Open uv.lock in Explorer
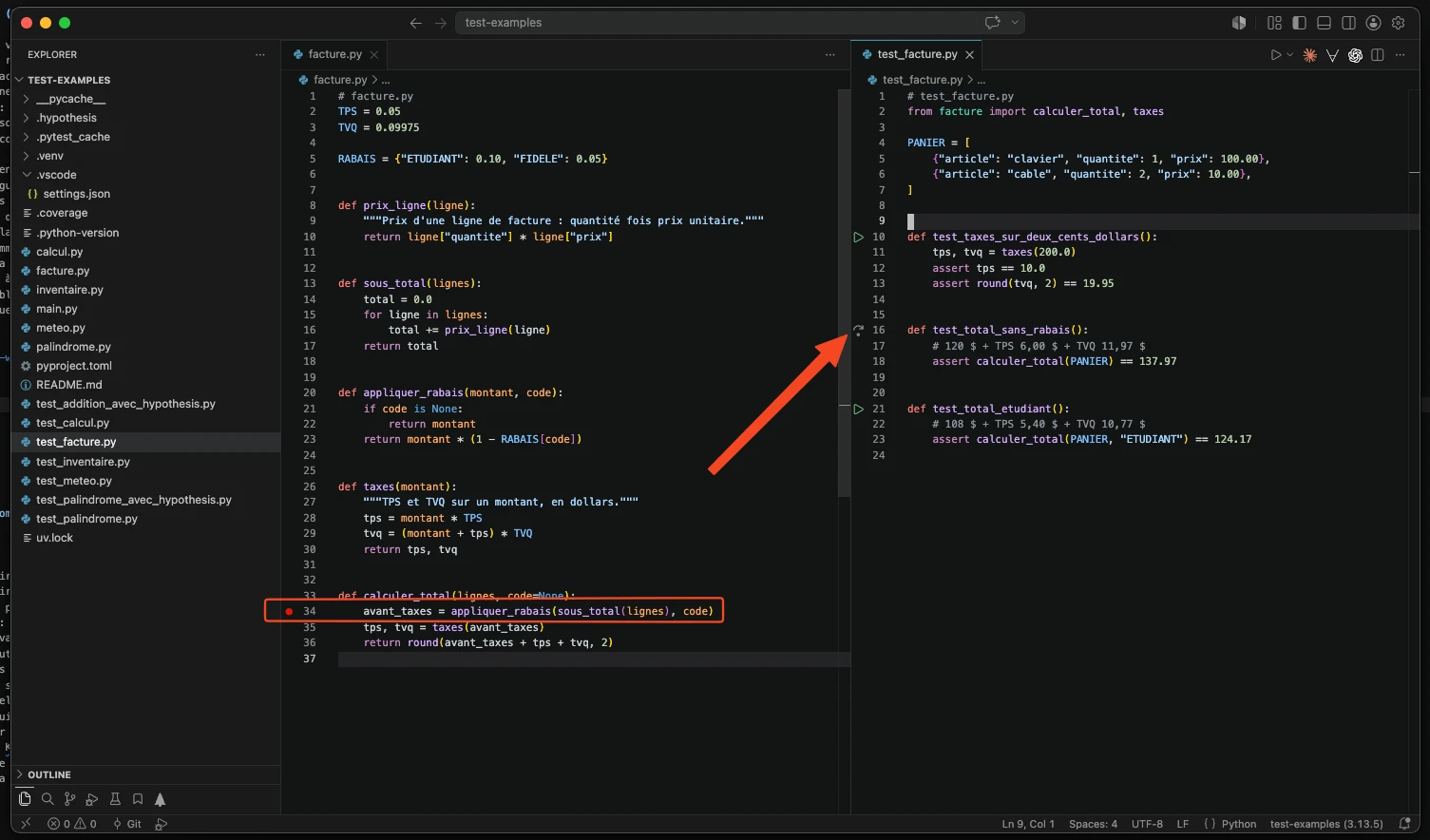The image size is (1430, 840). coord(145,538)
